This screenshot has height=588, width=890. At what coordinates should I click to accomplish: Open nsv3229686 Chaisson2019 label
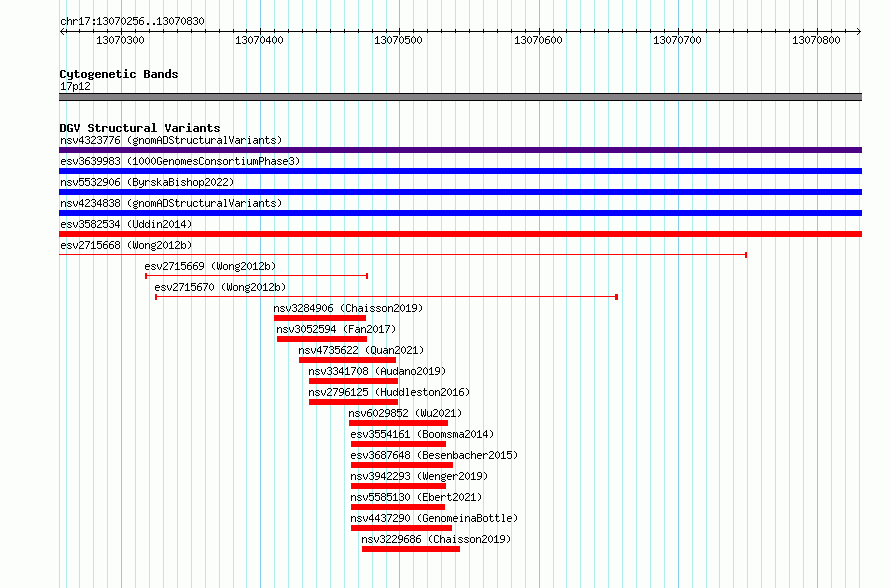(436, 539)
